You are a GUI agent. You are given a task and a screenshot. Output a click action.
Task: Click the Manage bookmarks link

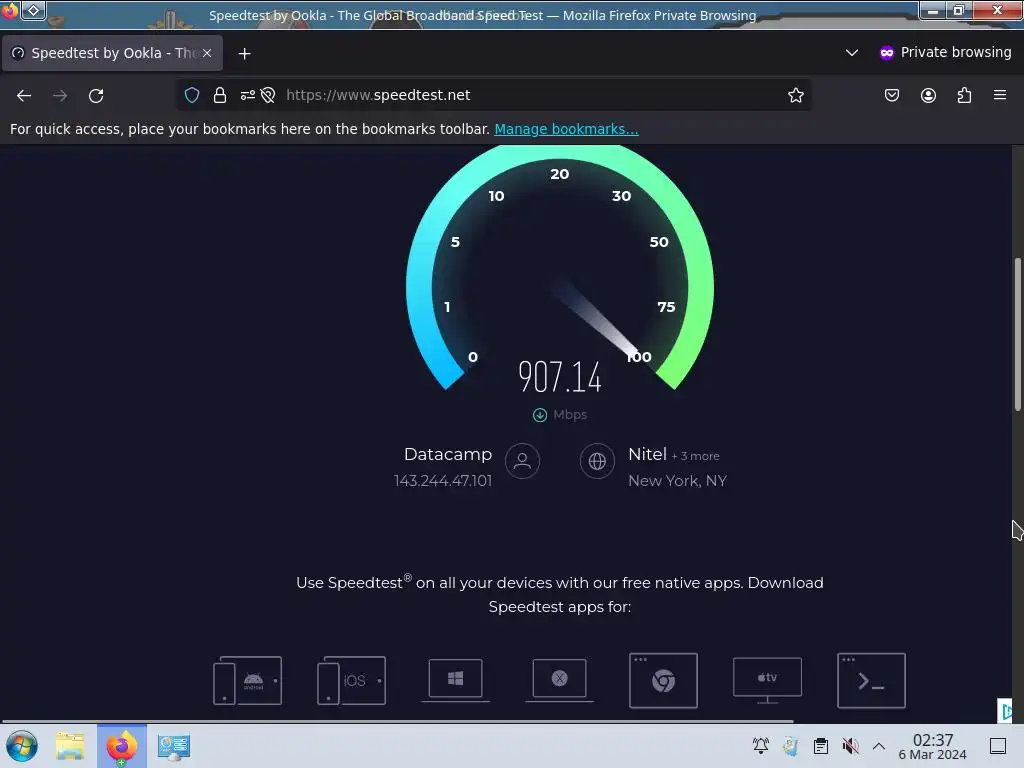tap(566, 129)
